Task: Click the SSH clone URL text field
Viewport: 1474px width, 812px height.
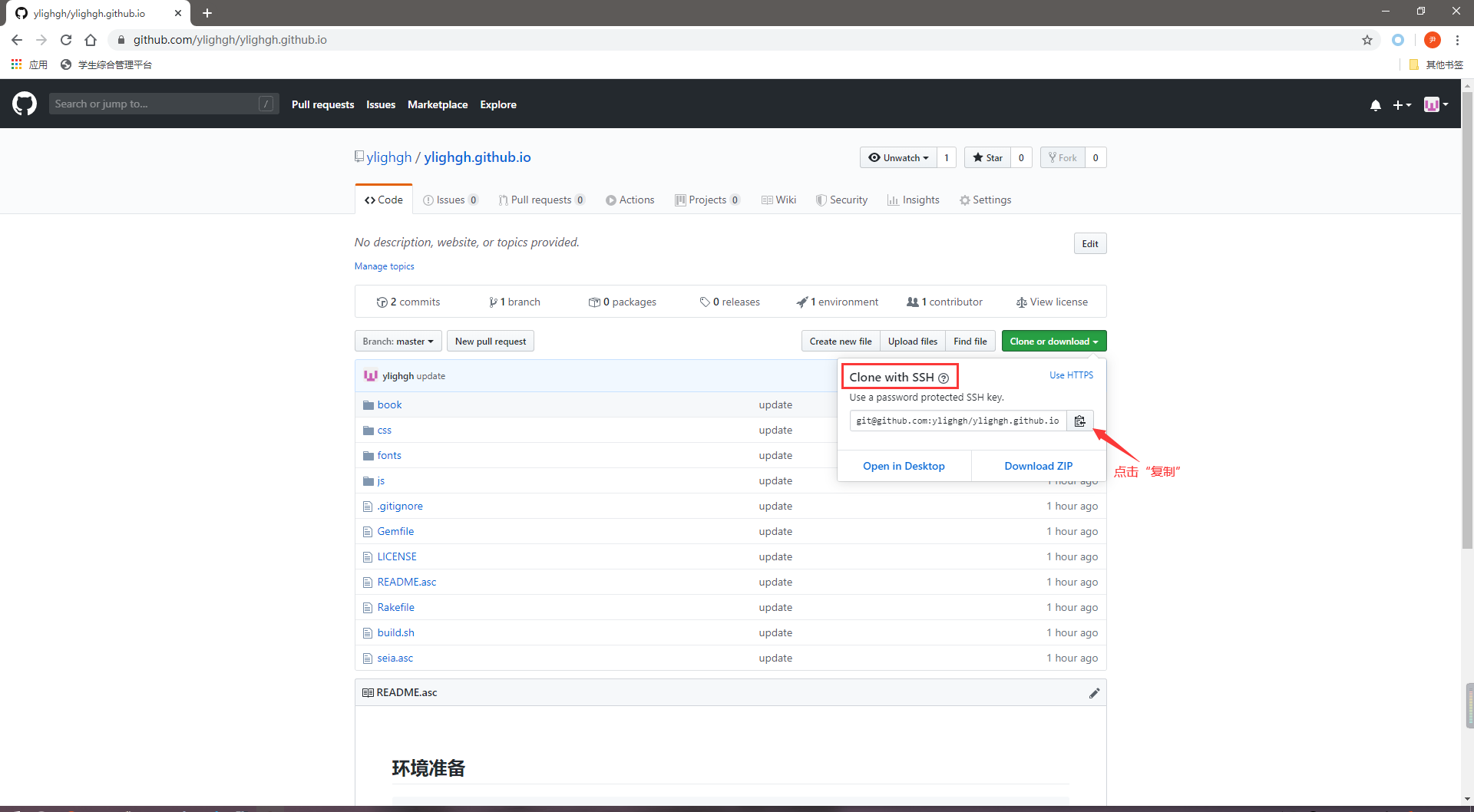Action: [x=958, y=421]
